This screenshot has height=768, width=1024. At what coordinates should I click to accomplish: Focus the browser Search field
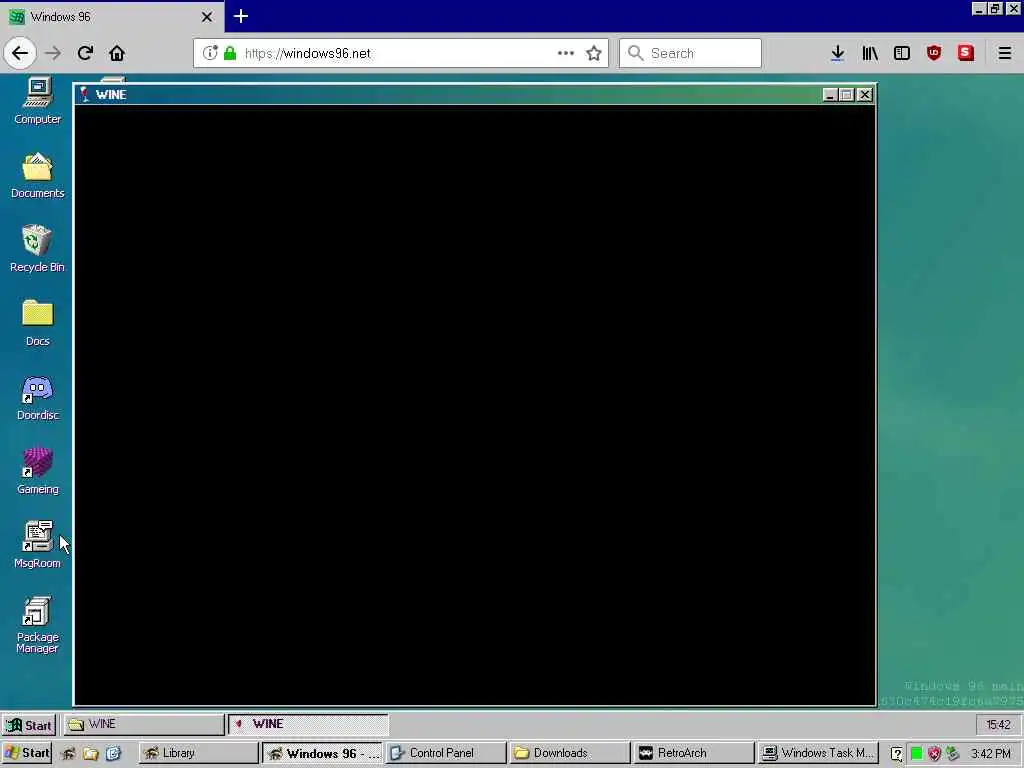click(690, 53)
